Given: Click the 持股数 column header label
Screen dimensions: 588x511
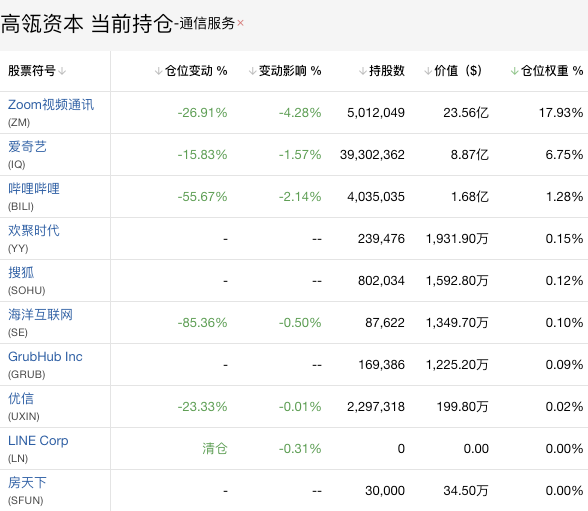Looking at the screenshot, I should tap(387, 70).
